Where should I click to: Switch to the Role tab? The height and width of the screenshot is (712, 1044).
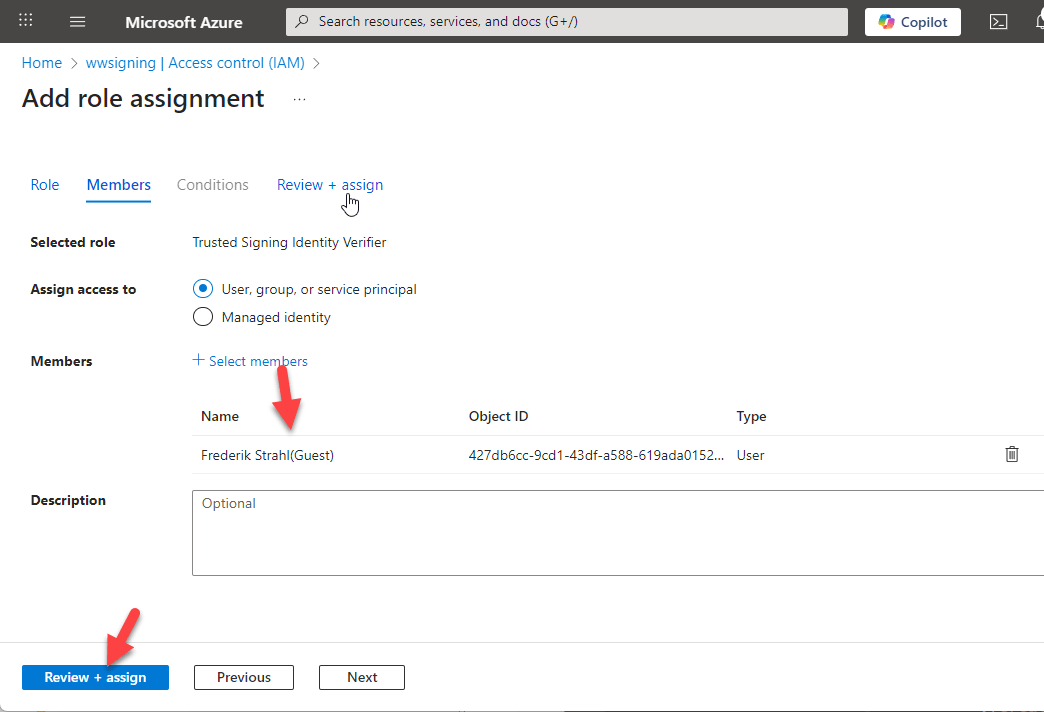point(44,184)
